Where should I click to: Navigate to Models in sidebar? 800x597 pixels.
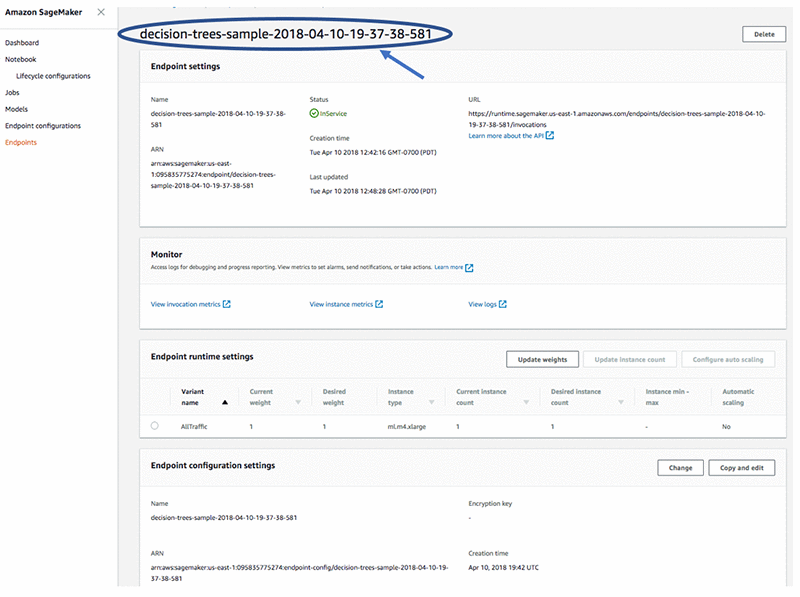pyautogui.click(x=16, y=109)
